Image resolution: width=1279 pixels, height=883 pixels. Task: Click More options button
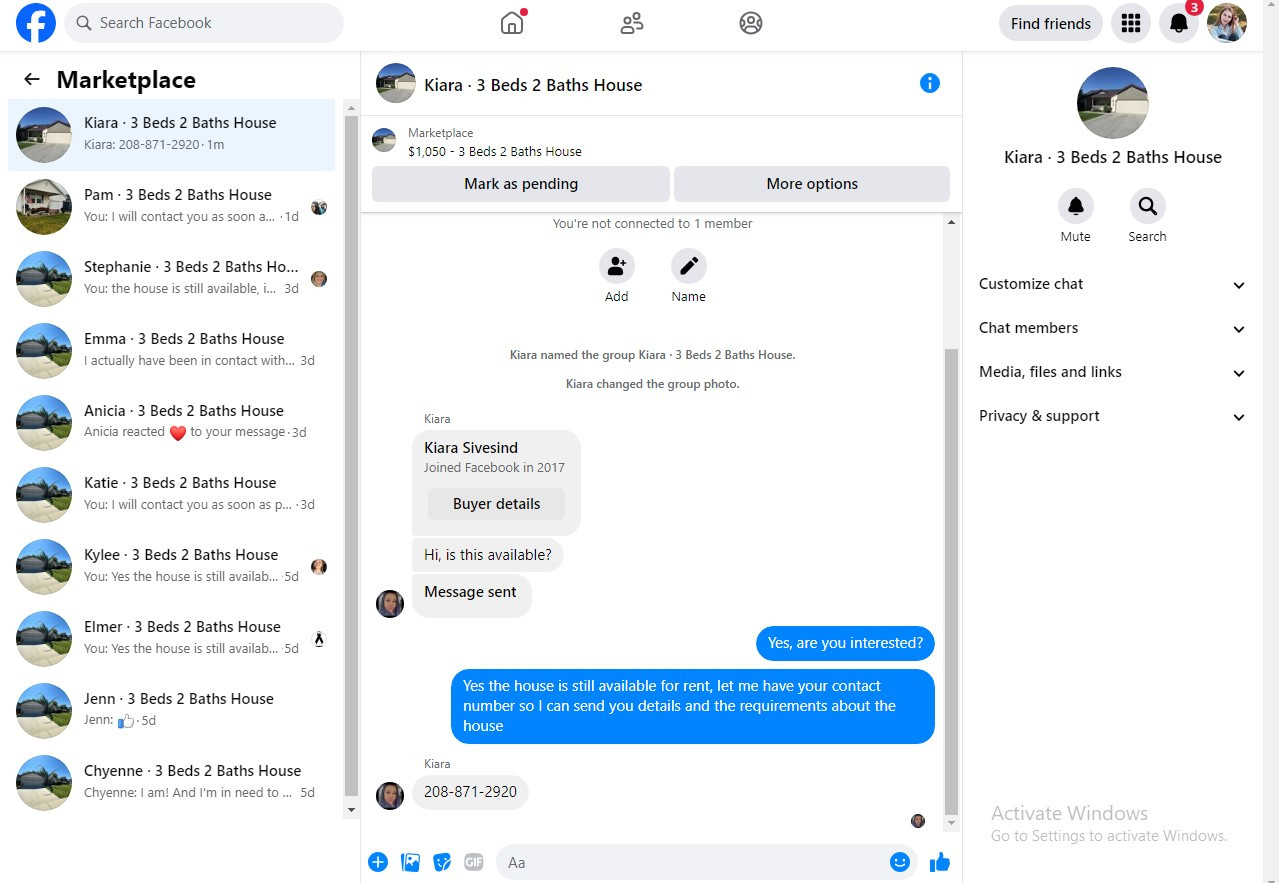coord(812,184)
